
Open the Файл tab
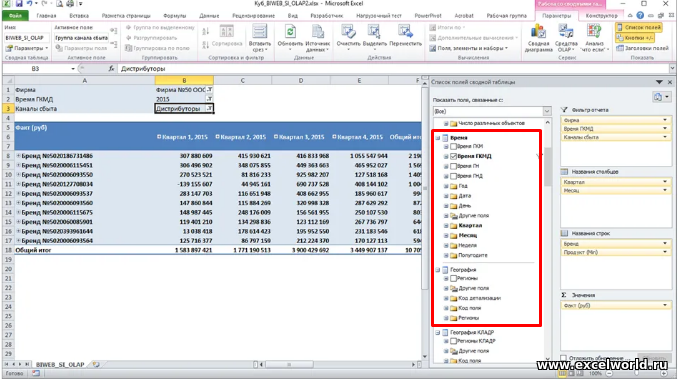(15, 16)
